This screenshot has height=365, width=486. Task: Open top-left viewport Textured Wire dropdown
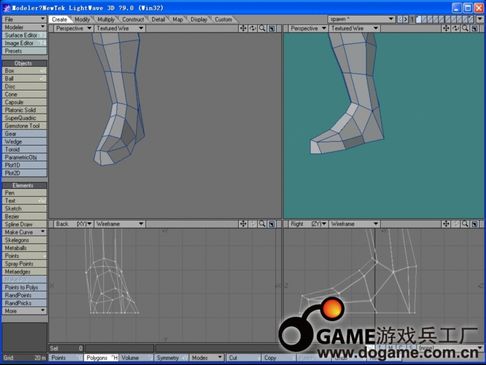click(120, 28)
